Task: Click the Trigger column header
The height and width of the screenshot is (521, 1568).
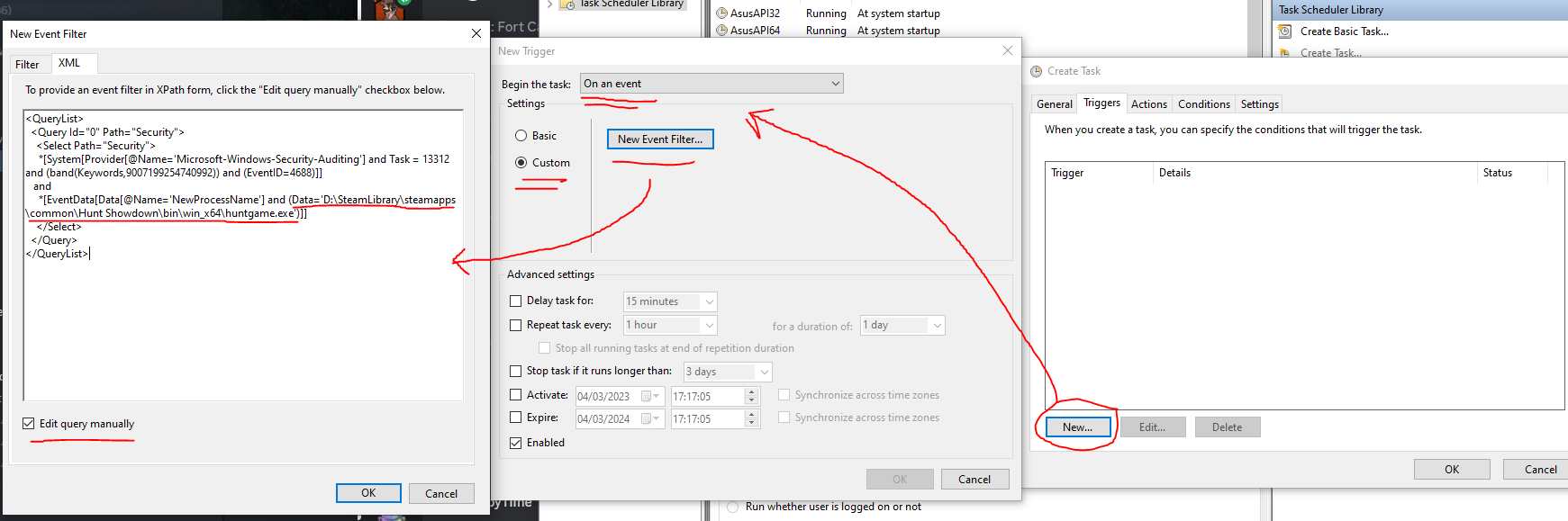Action: 1099,173
